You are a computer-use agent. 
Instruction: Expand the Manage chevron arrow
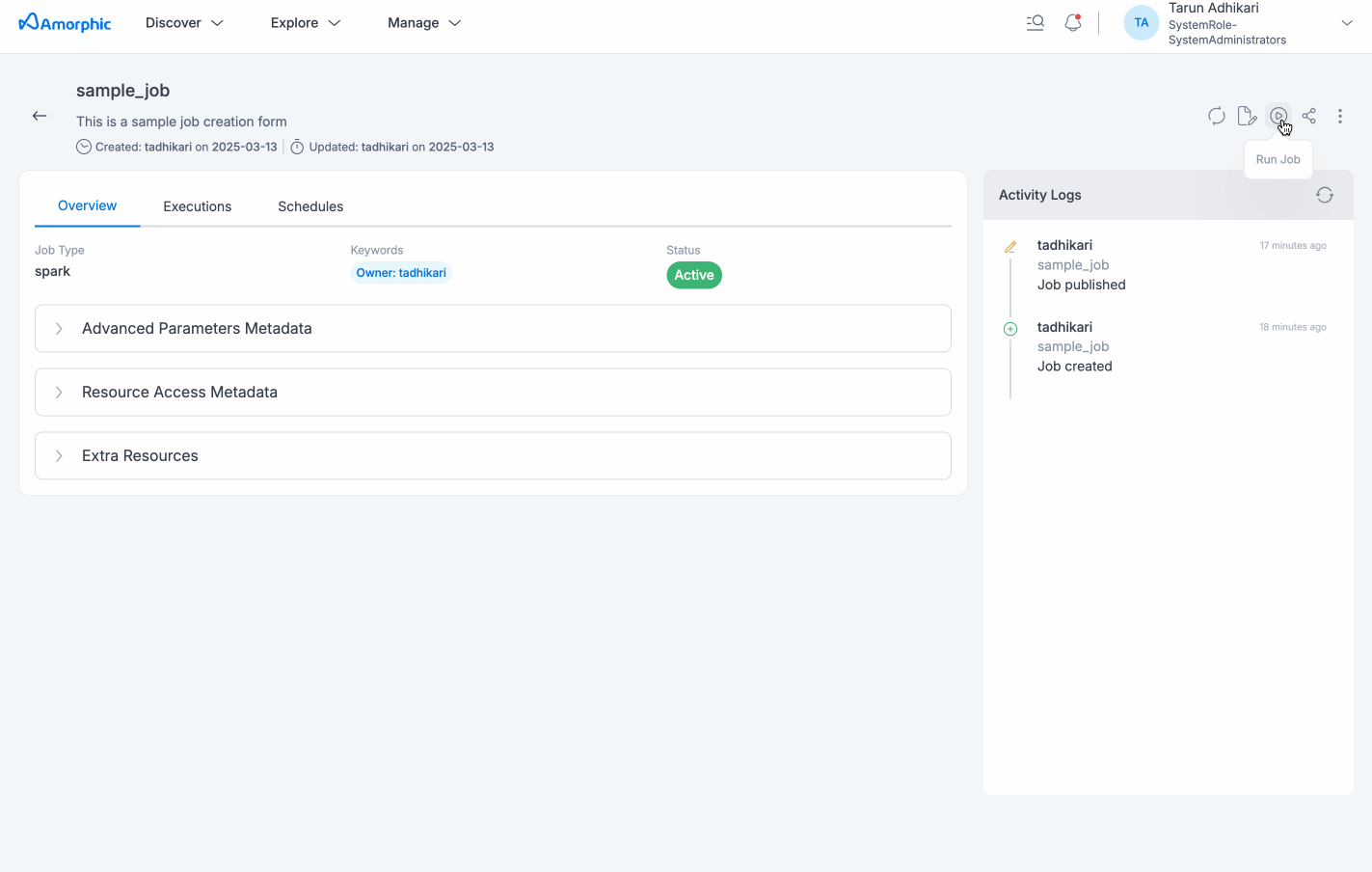[455, 23]
